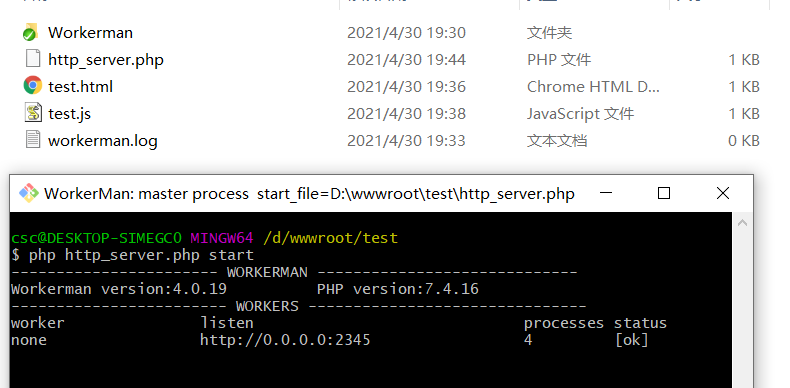Minimize the WorkerMan terminal window
The image size is (790, 388).
point(606,193)
